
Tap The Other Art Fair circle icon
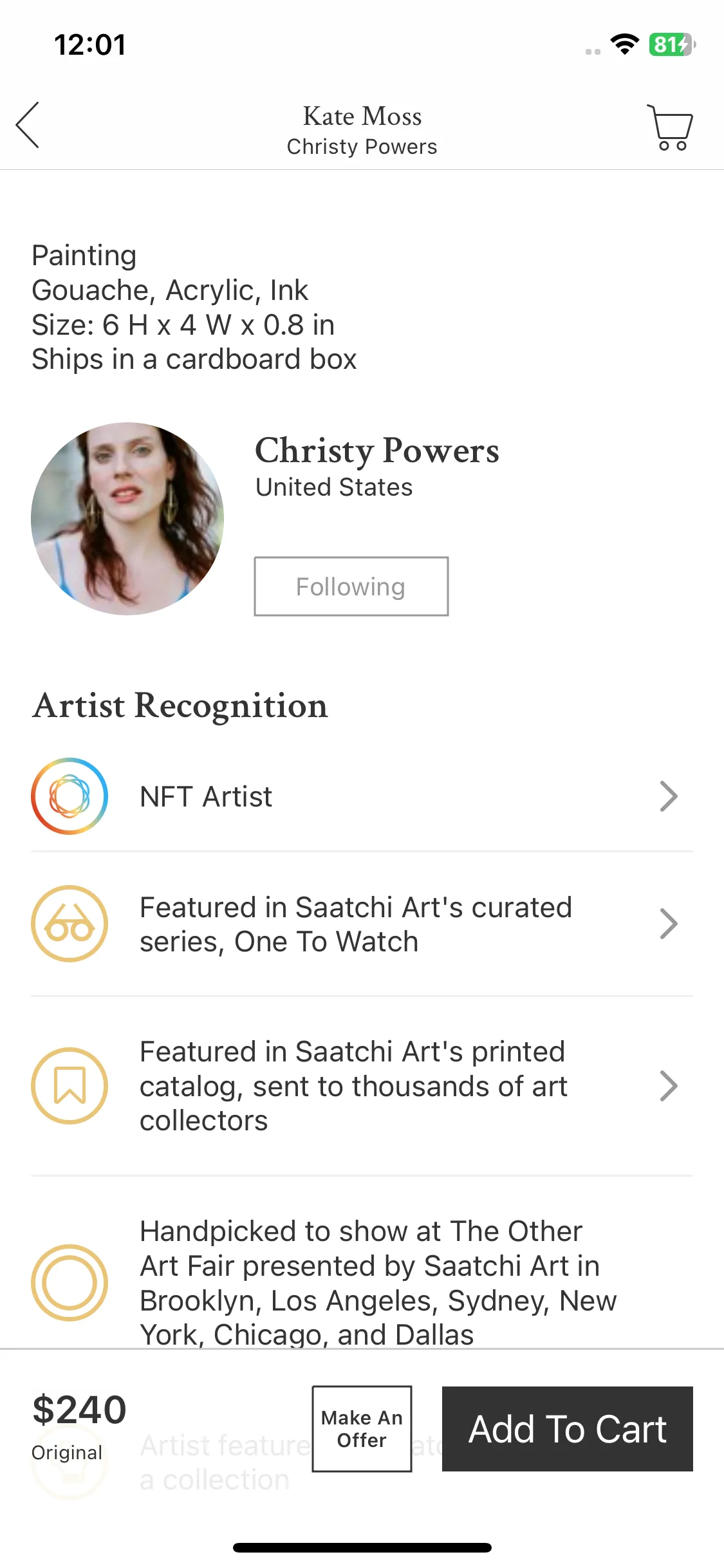click(x=70, y=1283)
